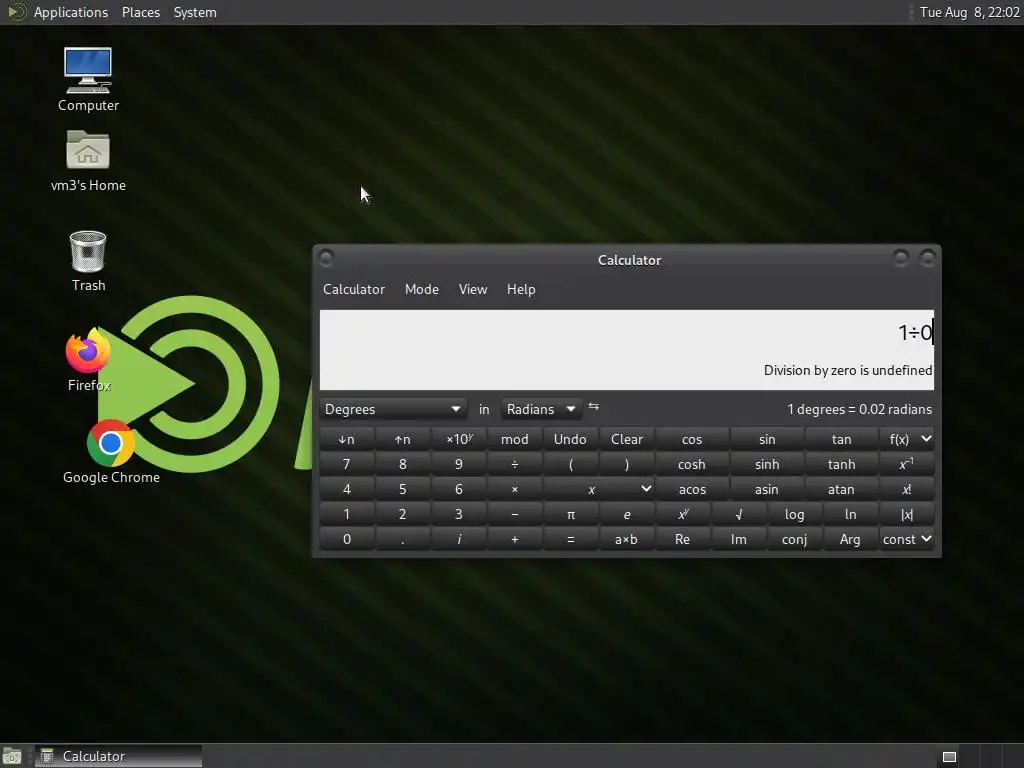Click the conj button

click(795, 539)
